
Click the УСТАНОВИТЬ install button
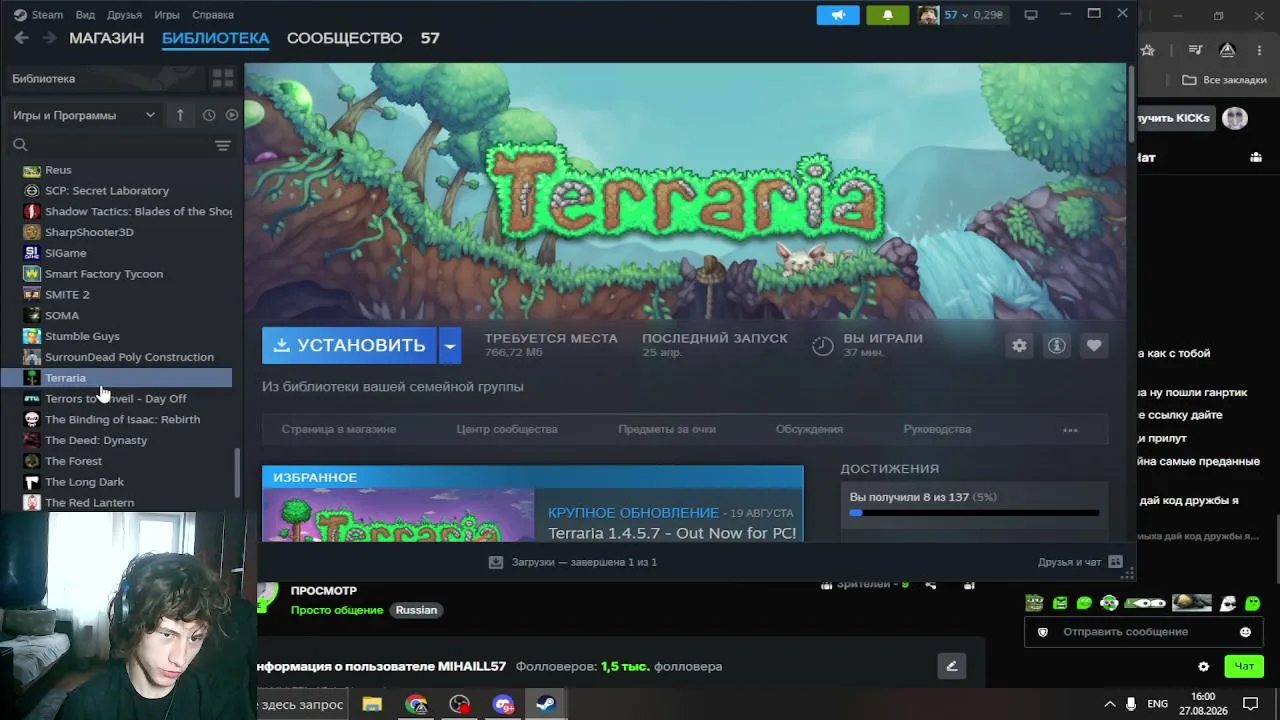pos(350,346)
